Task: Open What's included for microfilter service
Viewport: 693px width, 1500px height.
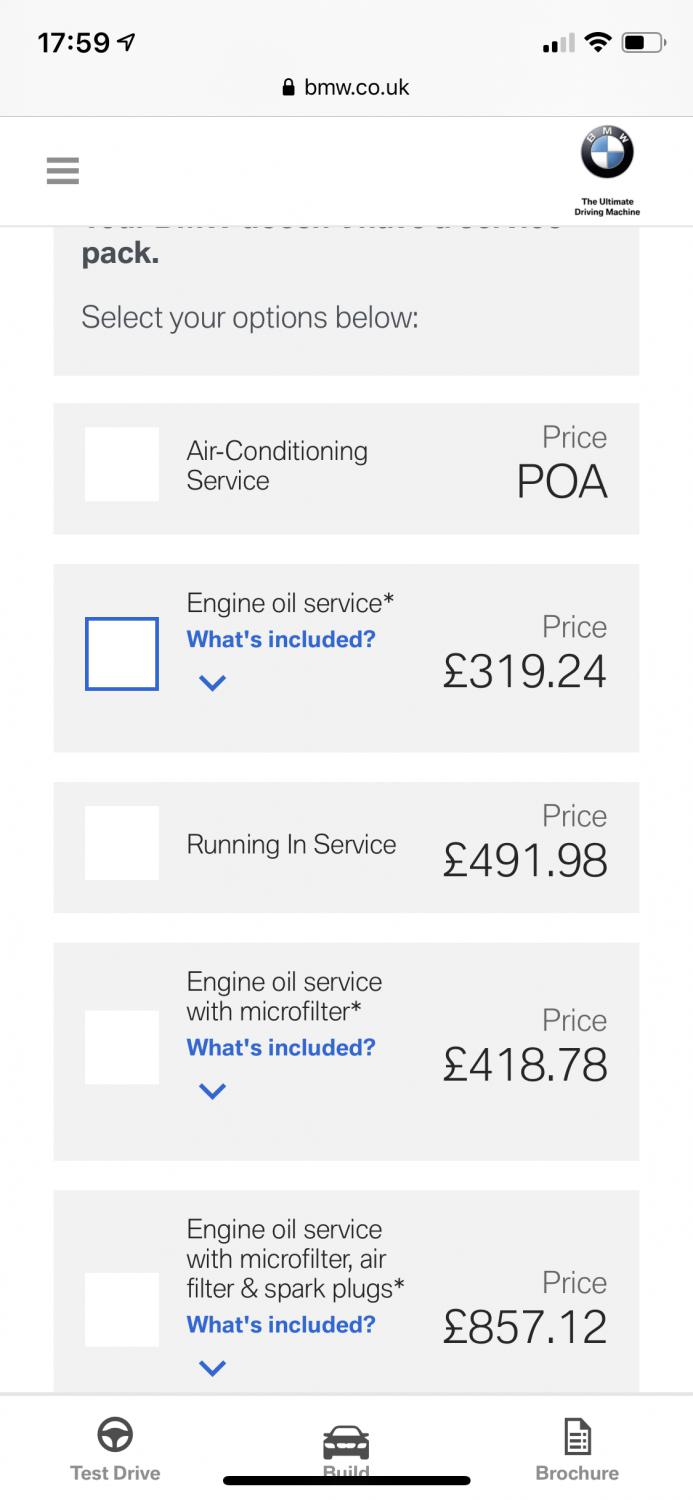Action: [x=281, y=1047]
